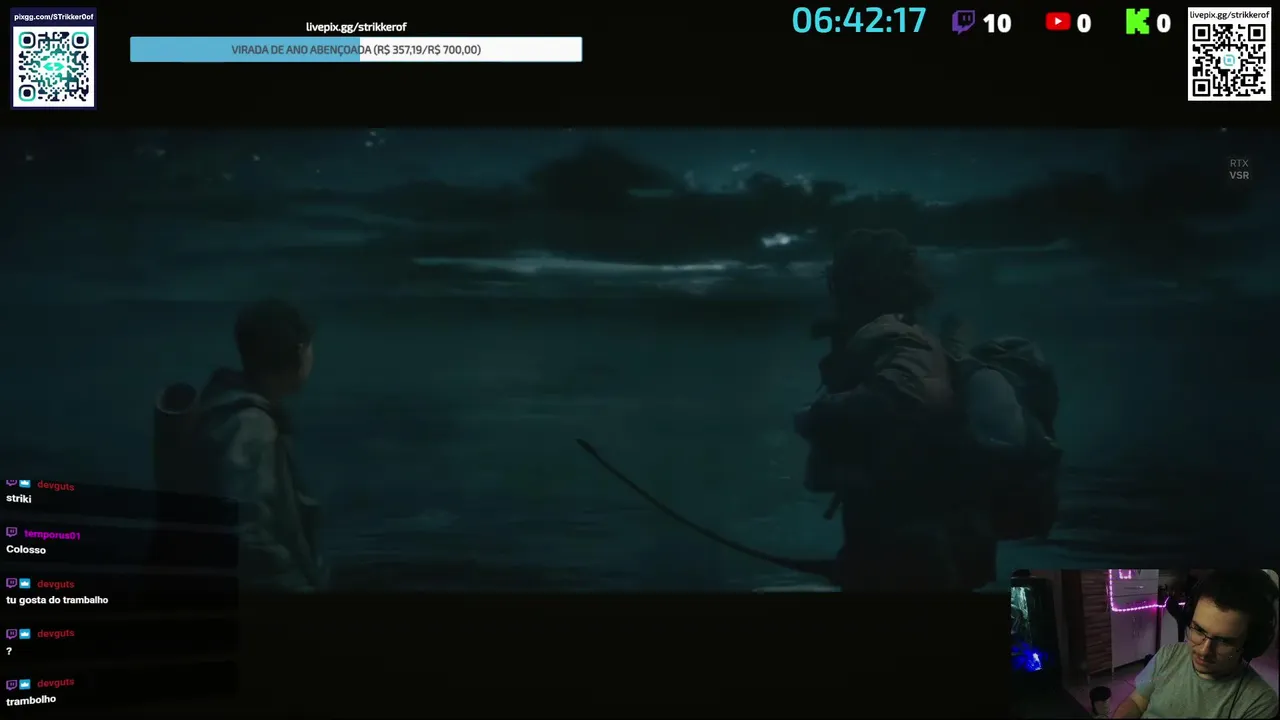Click the Twitch badge above 'tu gosta do trambalho'

pyautogui.click(x=11, y=584)
